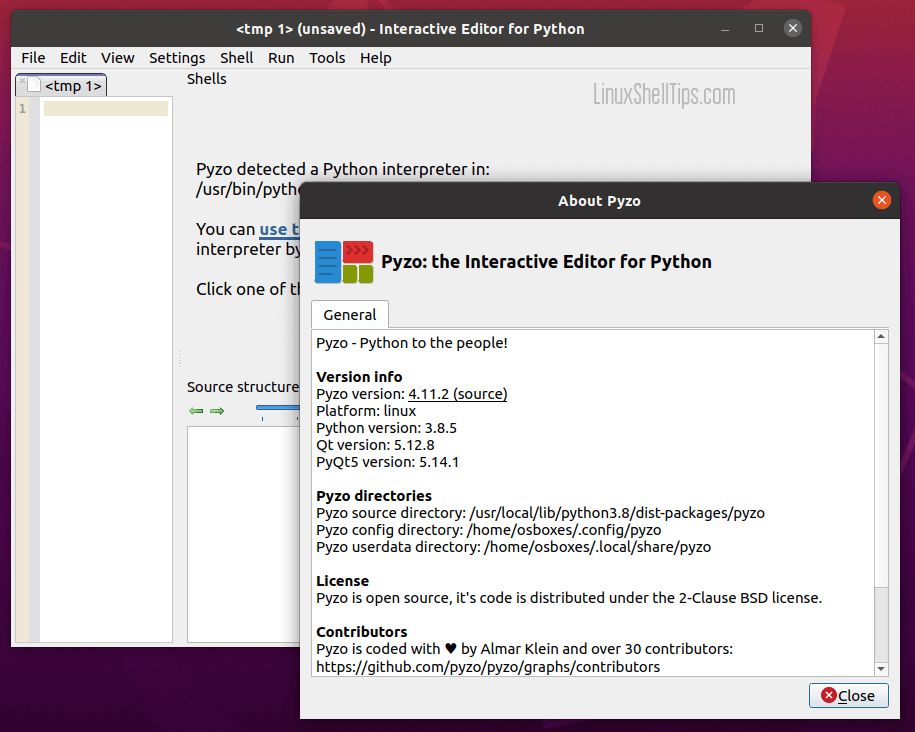Click 'Pyzo - Python to the people!' text

(x=412, y=343)
